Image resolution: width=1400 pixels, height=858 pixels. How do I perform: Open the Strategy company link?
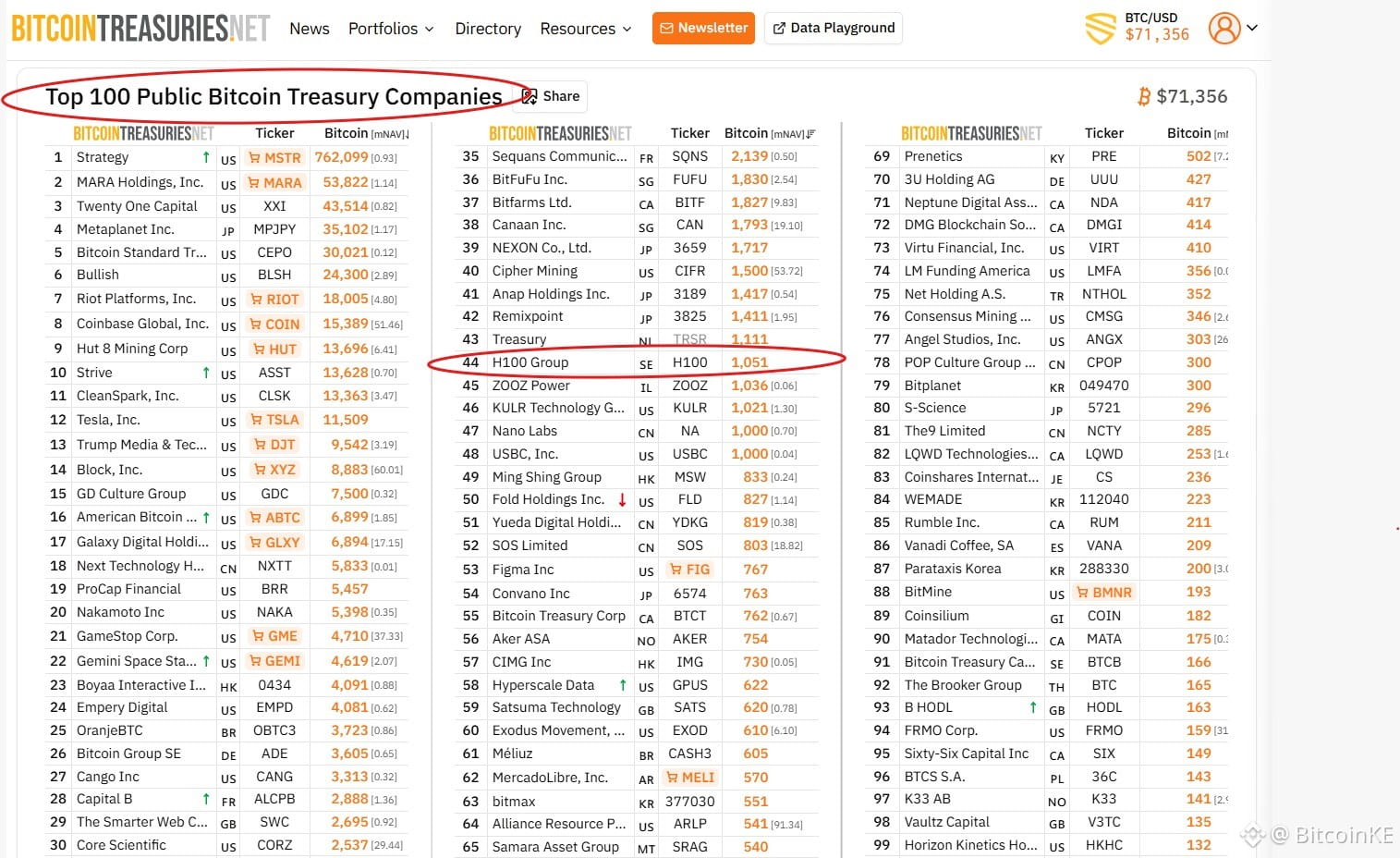(103, 157)
